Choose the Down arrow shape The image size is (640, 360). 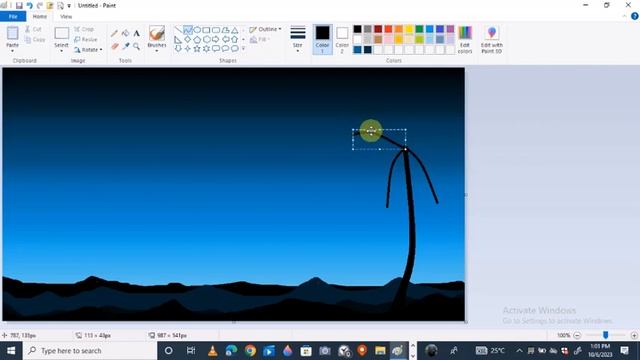pyautogui.click(x=178, y=49)
